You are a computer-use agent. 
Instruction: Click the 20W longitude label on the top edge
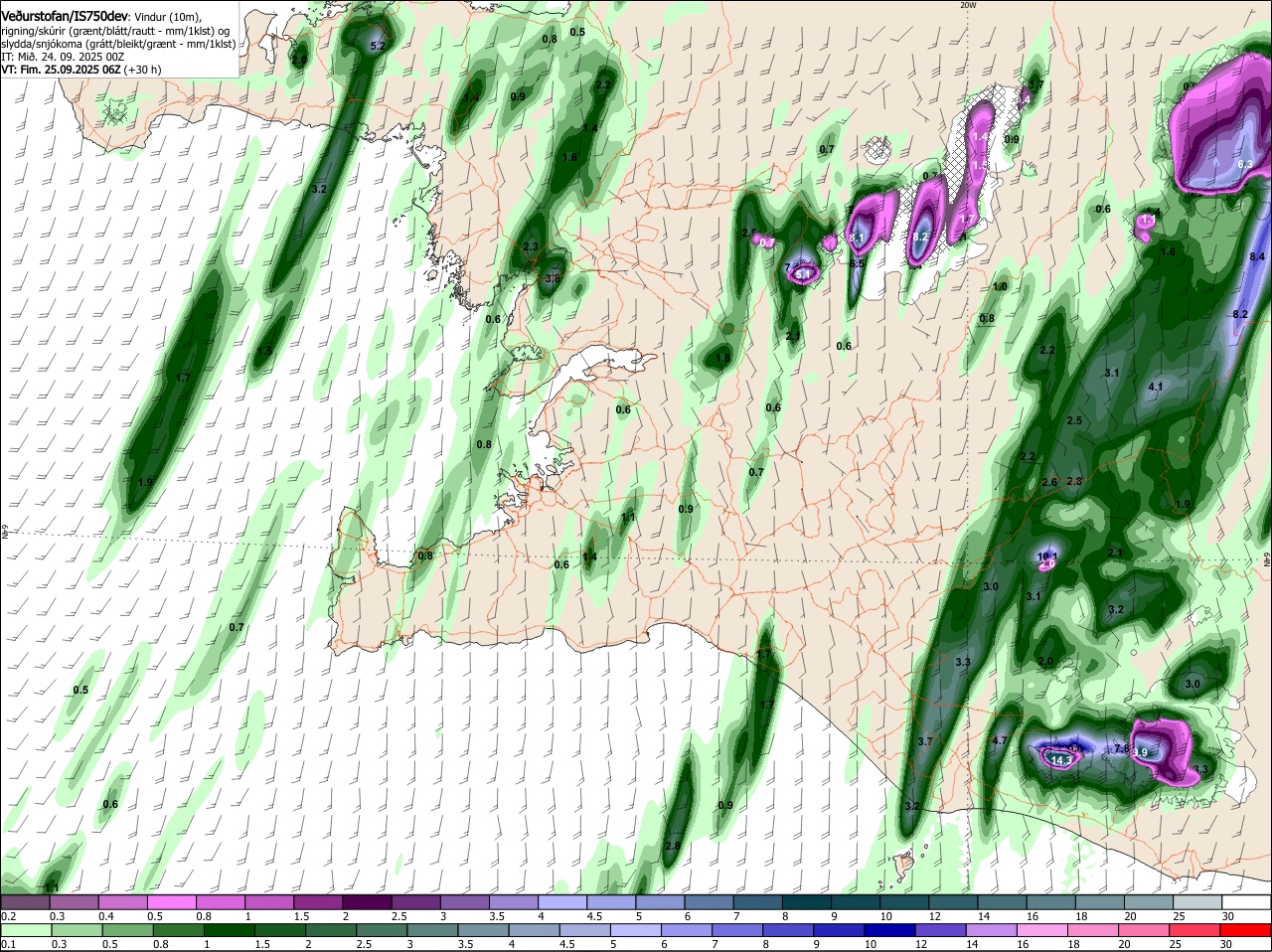pos(969,5)
